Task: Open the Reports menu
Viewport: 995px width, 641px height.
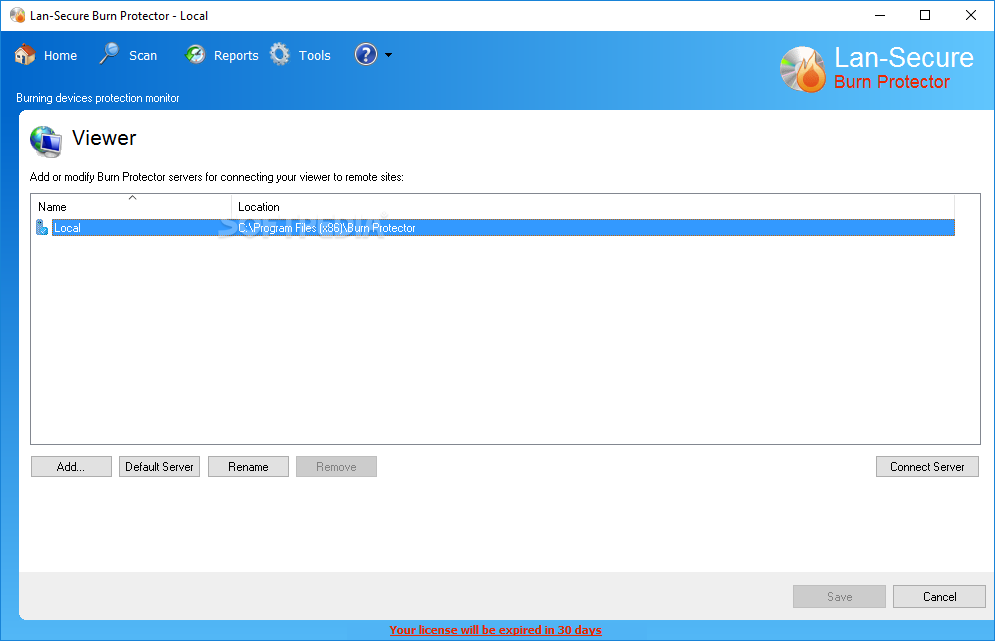Action: click(236, 56)
